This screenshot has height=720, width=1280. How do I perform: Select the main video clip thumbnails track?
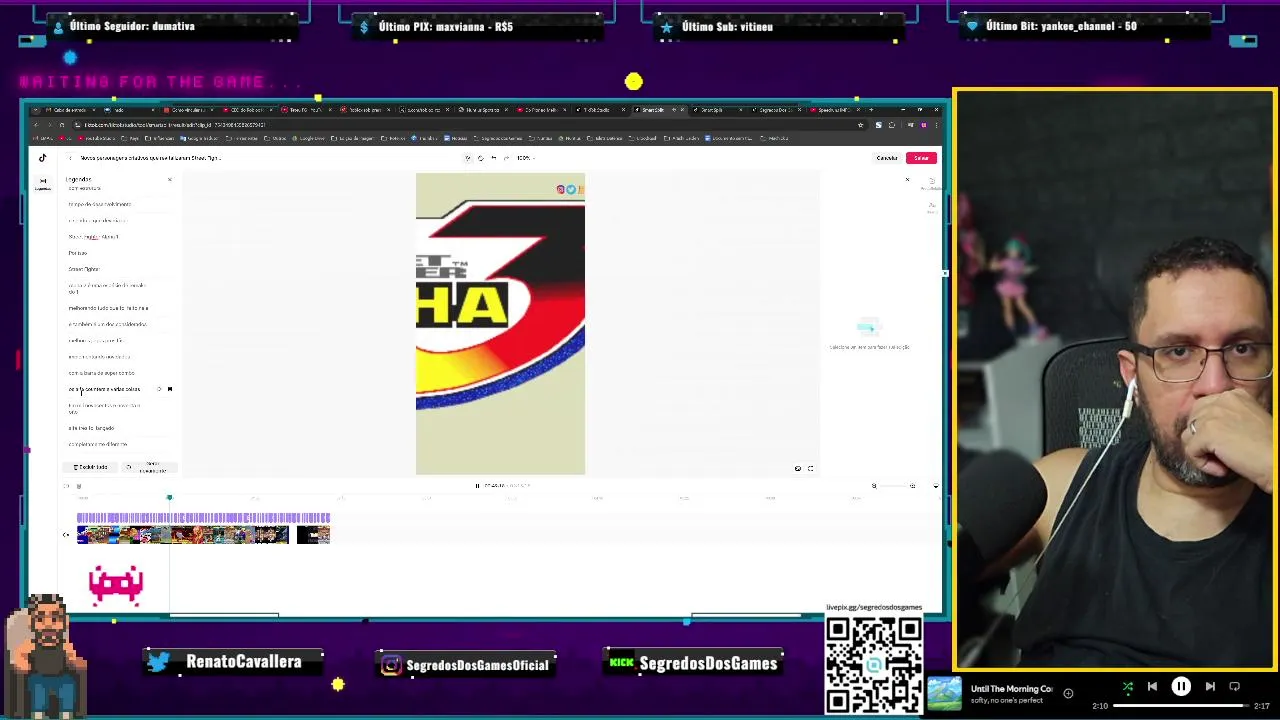coord(183,535)
